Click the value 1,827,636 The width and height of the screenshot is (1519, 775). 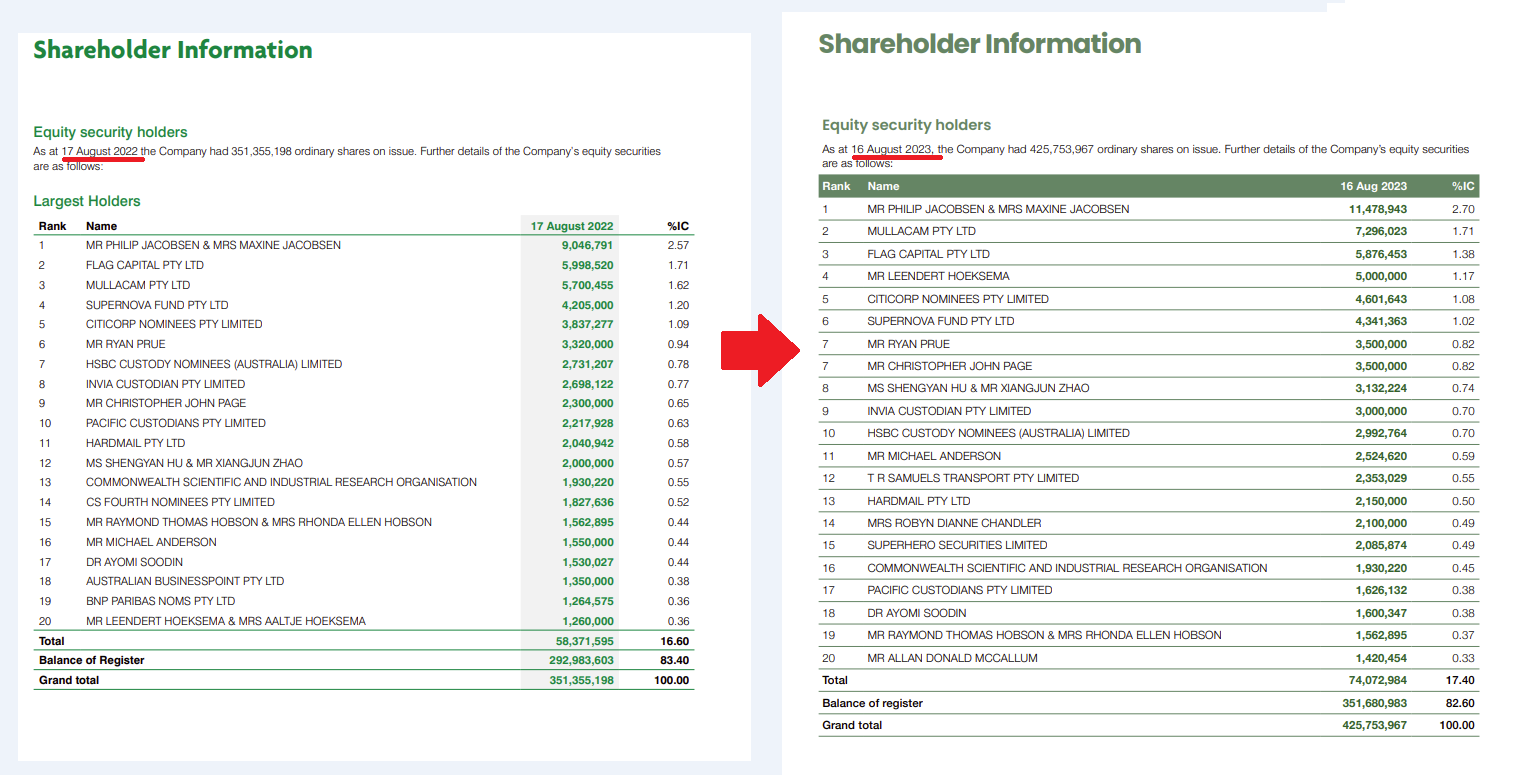point(588,502)
